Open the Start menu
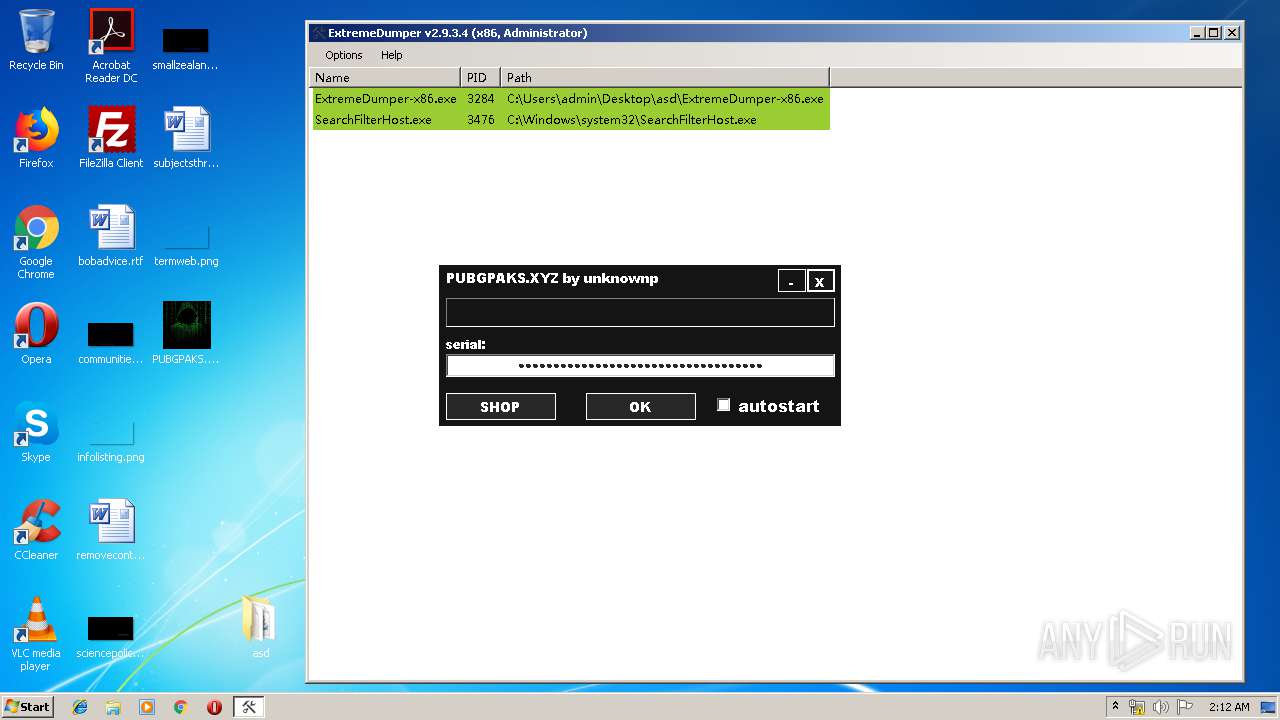This screenshot has height=720, width=1280. pyautogui.click(x=28, y=707)
